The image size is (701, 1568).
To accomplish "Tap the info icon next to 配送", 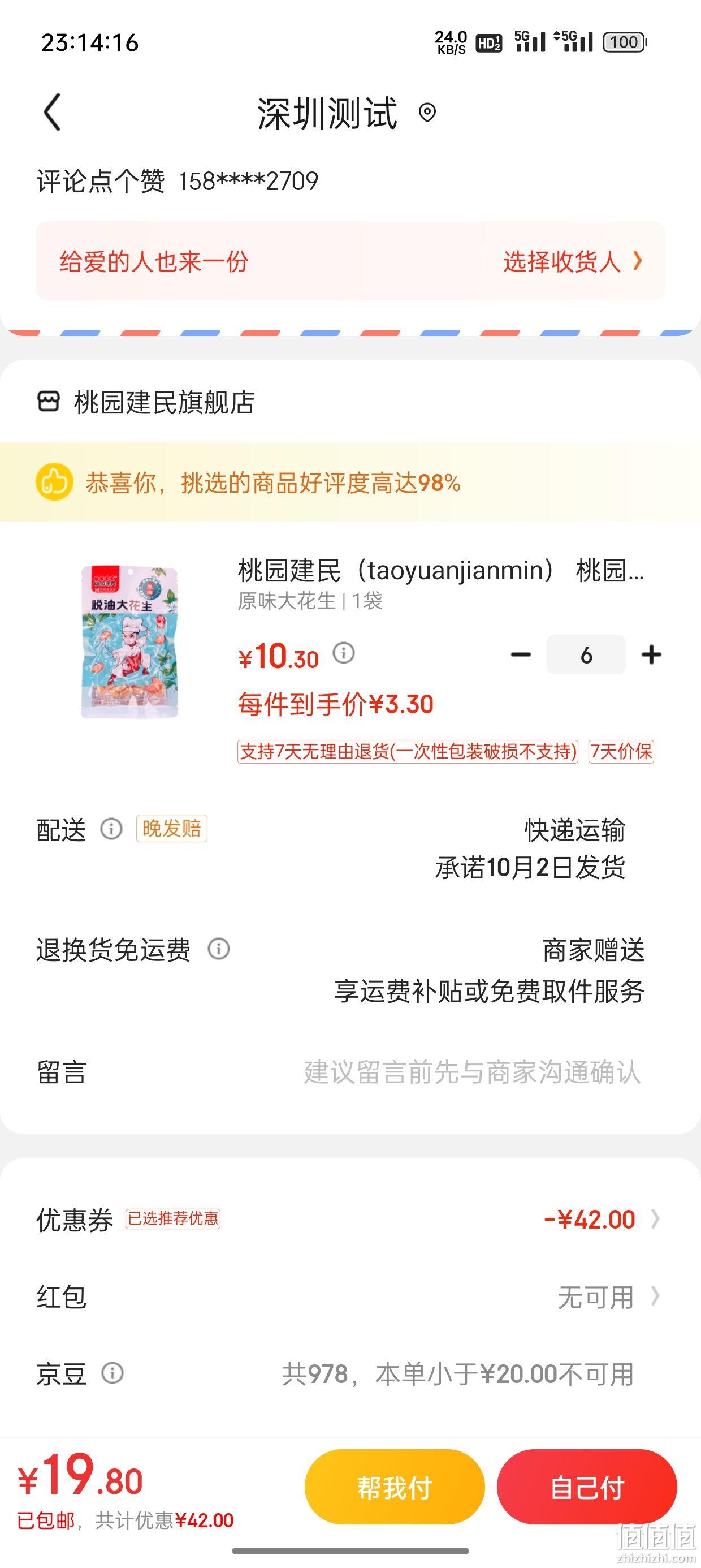I will pyautogui.click(x=111, y=829).
